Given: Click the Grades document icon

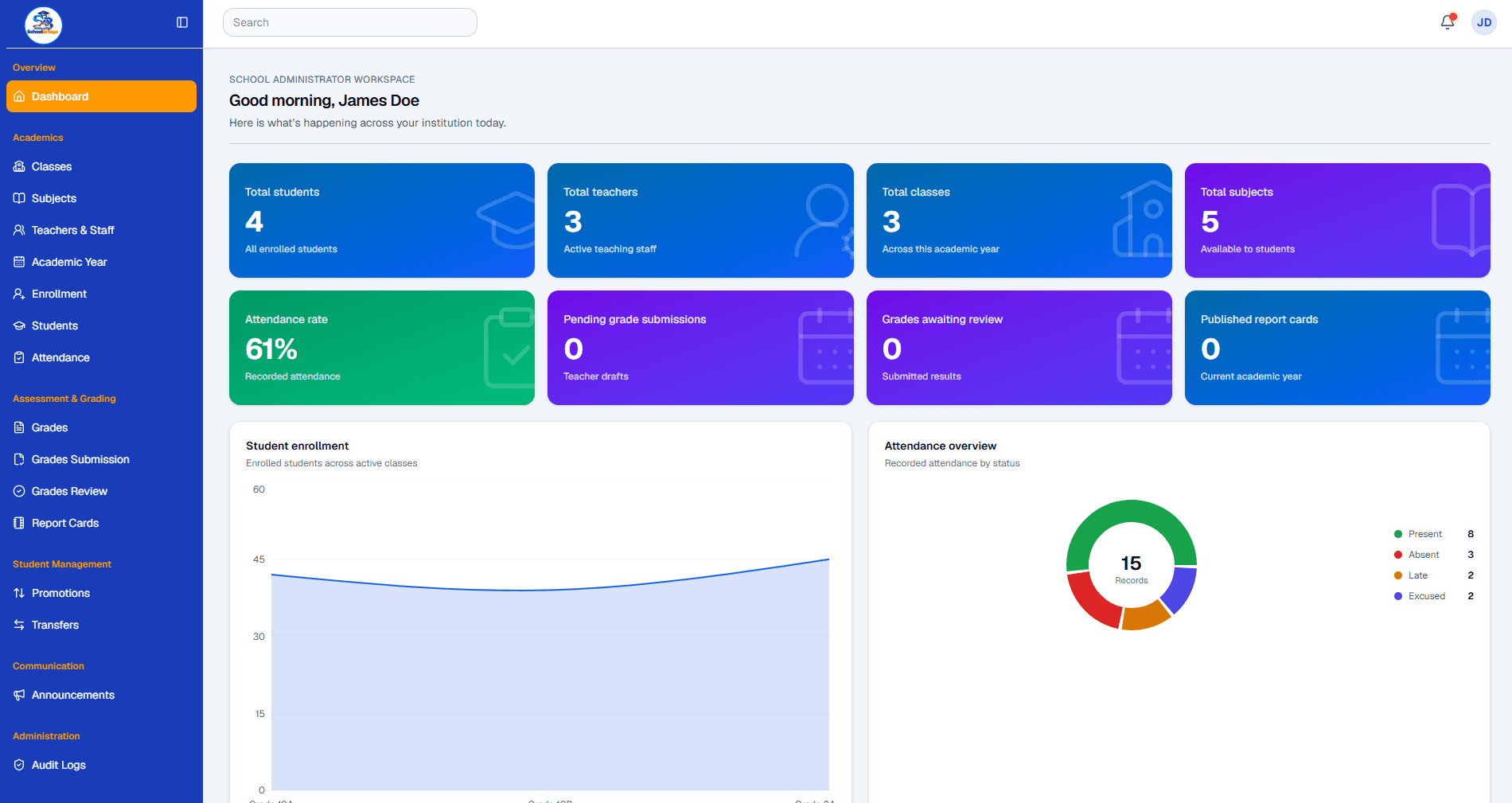Looking at the screenshot, I should (x=19, y=427).
